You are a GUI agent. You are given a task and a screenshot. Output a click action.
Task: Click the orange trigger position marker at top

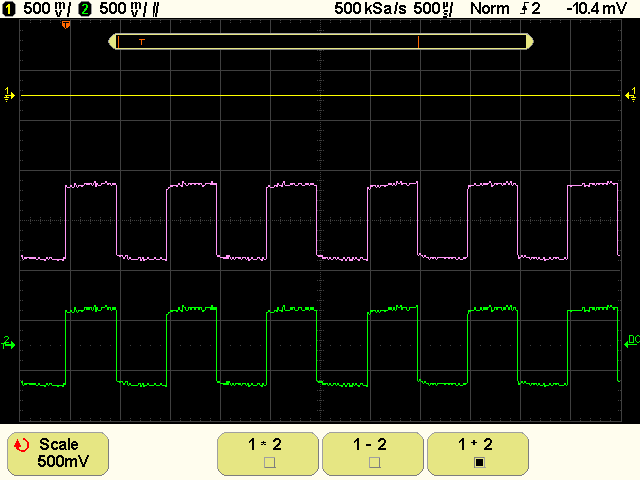pos(66,25)
